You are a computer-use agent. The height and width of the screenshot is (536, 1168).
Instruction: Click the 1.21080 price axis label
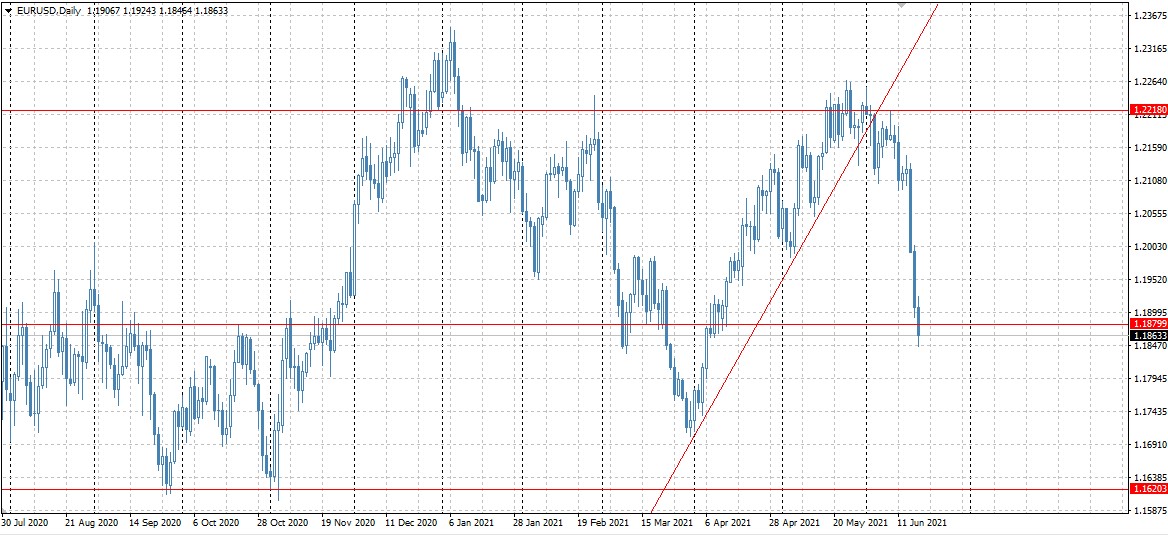click(x=1150, y=180)
